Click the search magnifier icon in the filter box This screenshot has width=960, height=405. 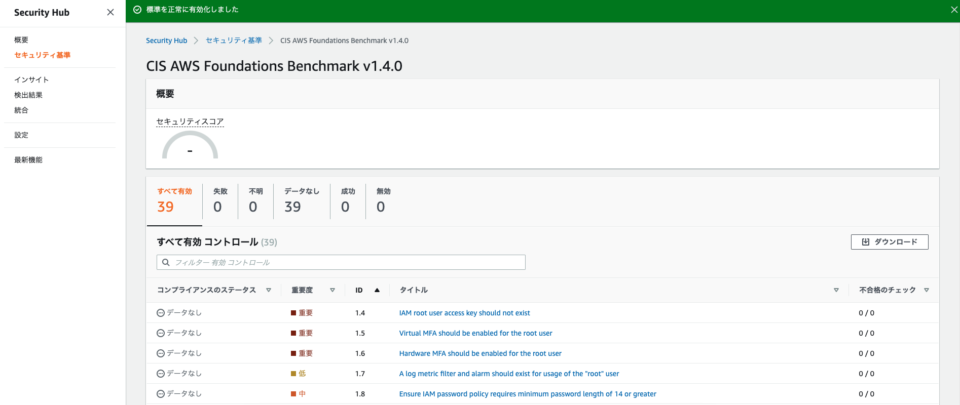(166, 262)
